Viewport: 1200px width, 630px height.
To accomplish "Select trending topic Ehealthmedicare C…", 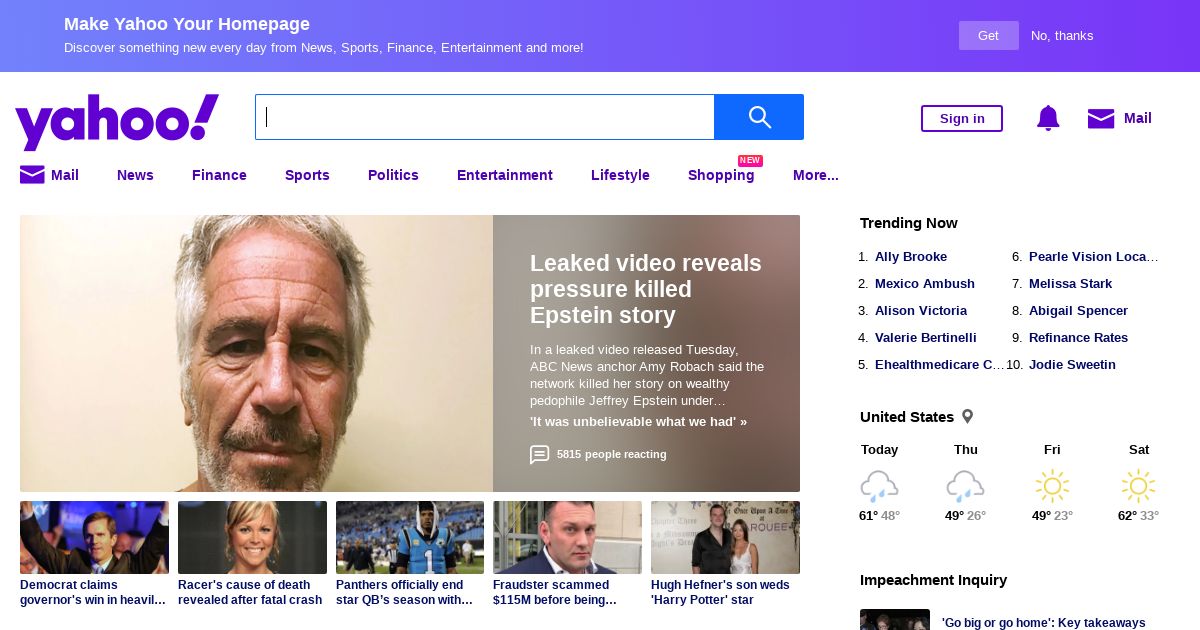I will [x=940, y=364].
